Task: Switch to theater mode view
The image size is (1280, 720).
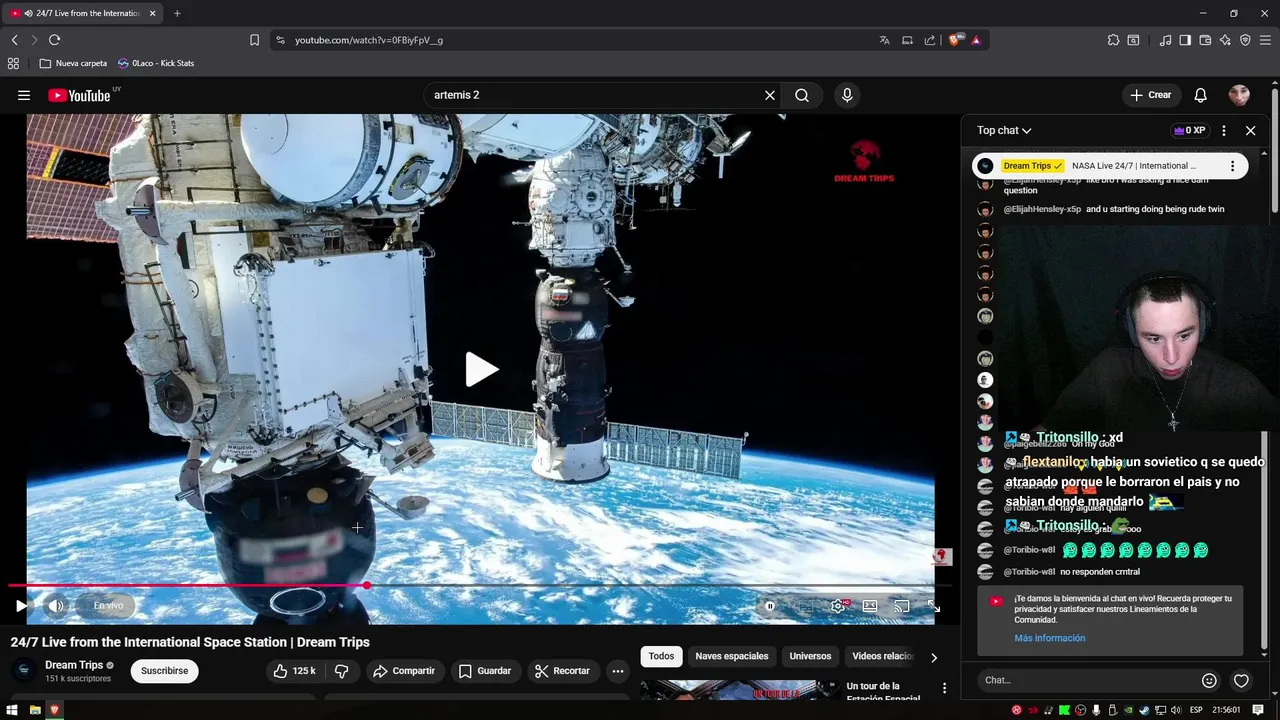Action: (870, 606)
